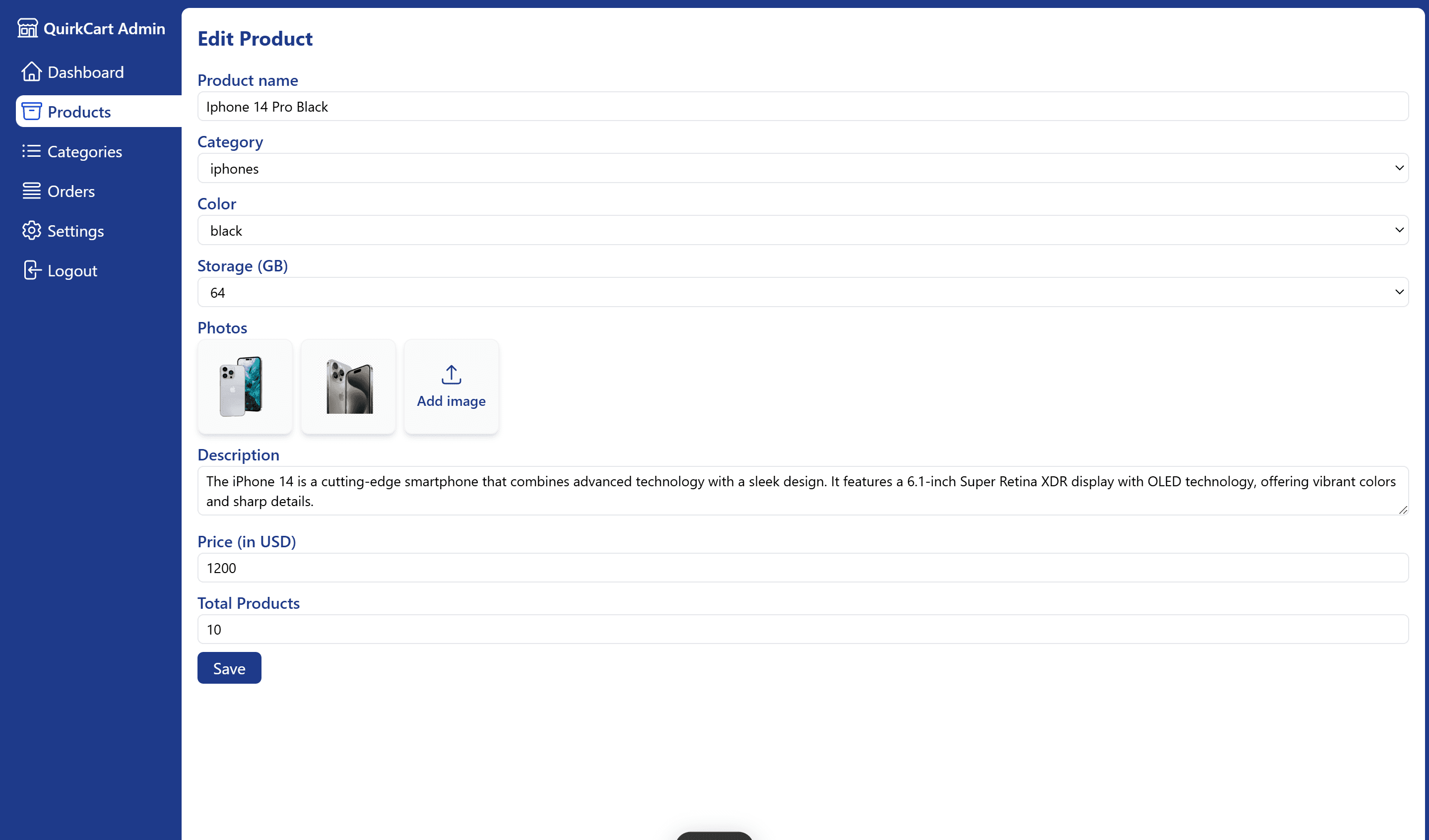The image size is (1429, 840).
Task: Click the Products archive box icon
Action: (x=31, y=111)
